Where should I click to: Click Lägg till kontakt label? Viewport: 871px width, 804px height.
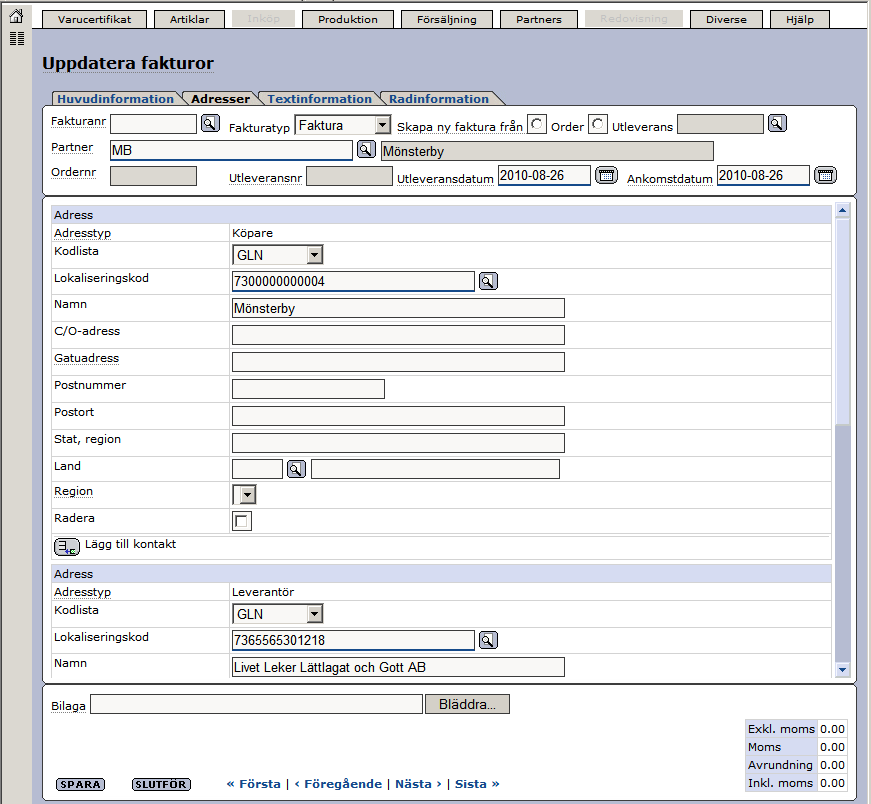coord(131,544)
